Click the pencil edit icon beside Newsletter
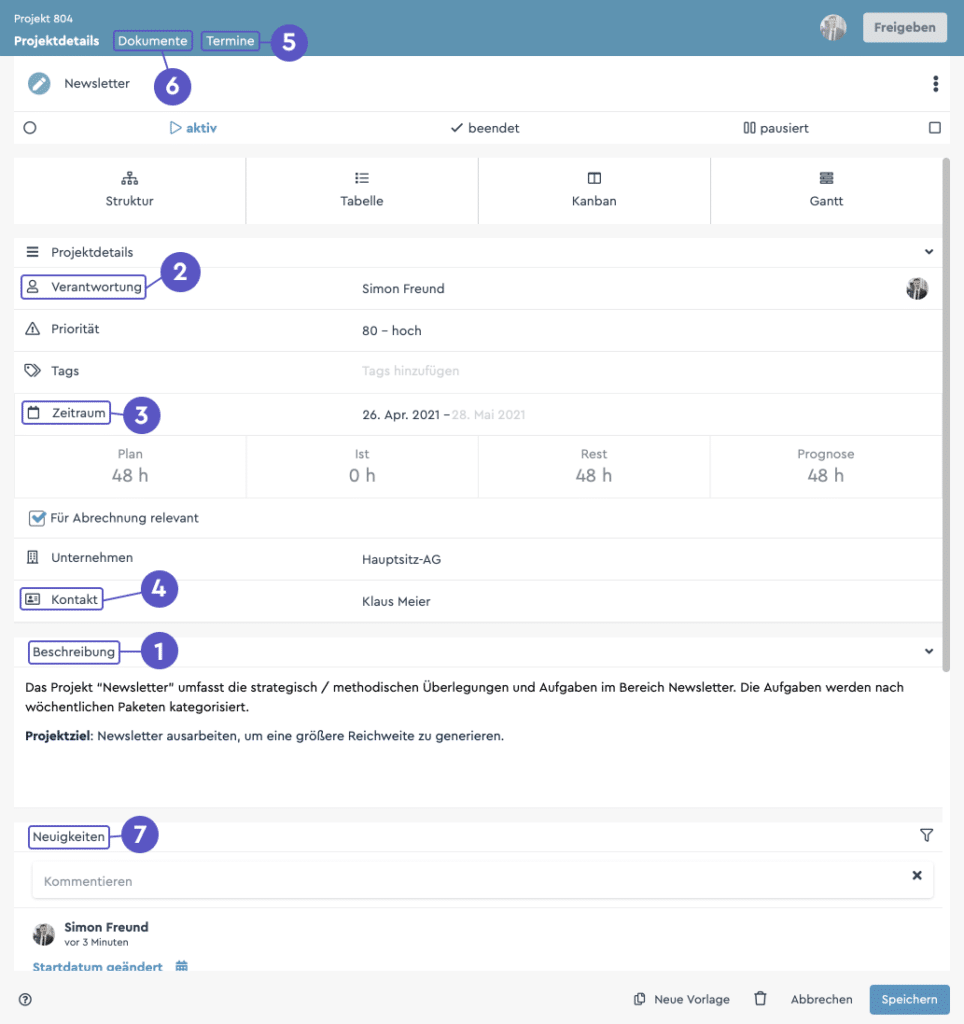 [39, 84]
